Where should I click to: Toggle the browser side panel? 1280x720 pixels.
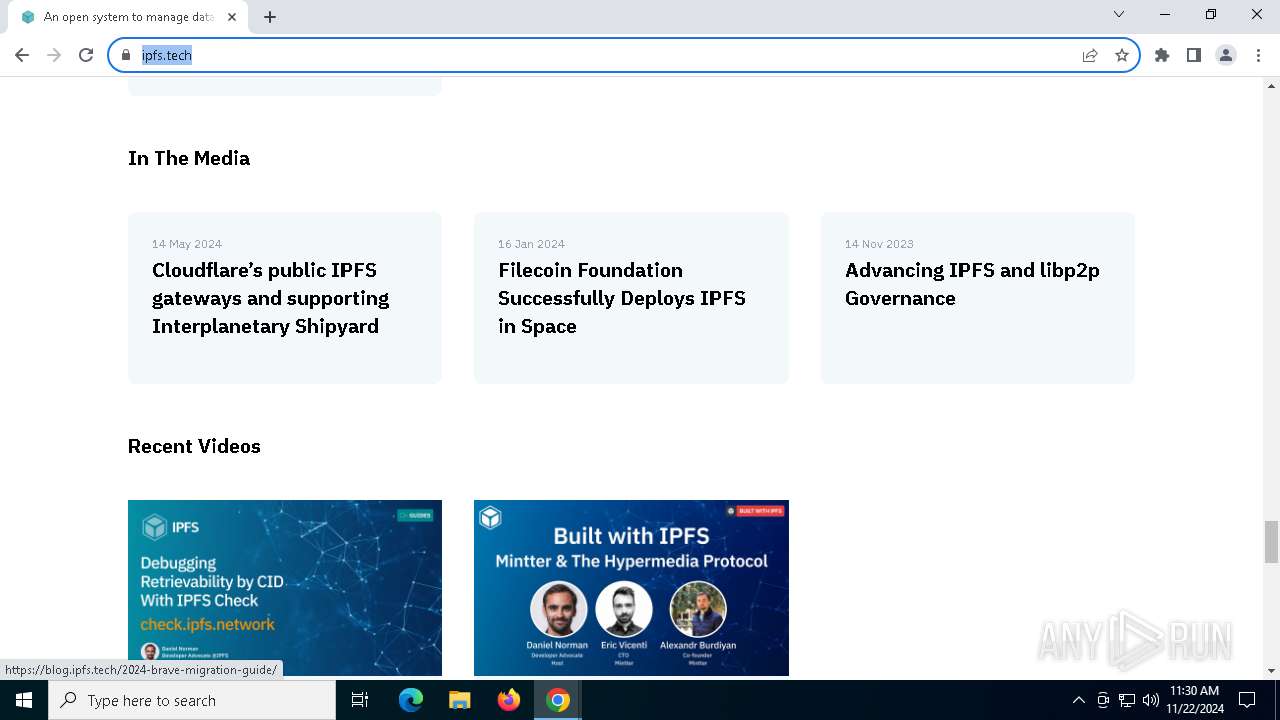[1194, 55]
